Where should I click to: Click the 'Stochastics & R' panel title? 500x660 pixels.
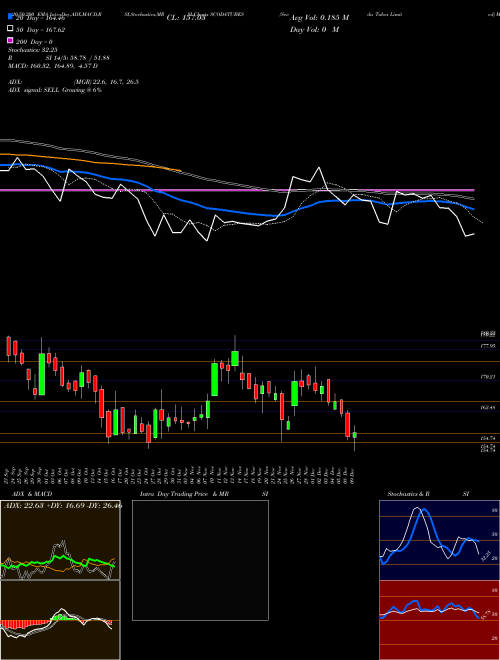(x=409, y=494)
